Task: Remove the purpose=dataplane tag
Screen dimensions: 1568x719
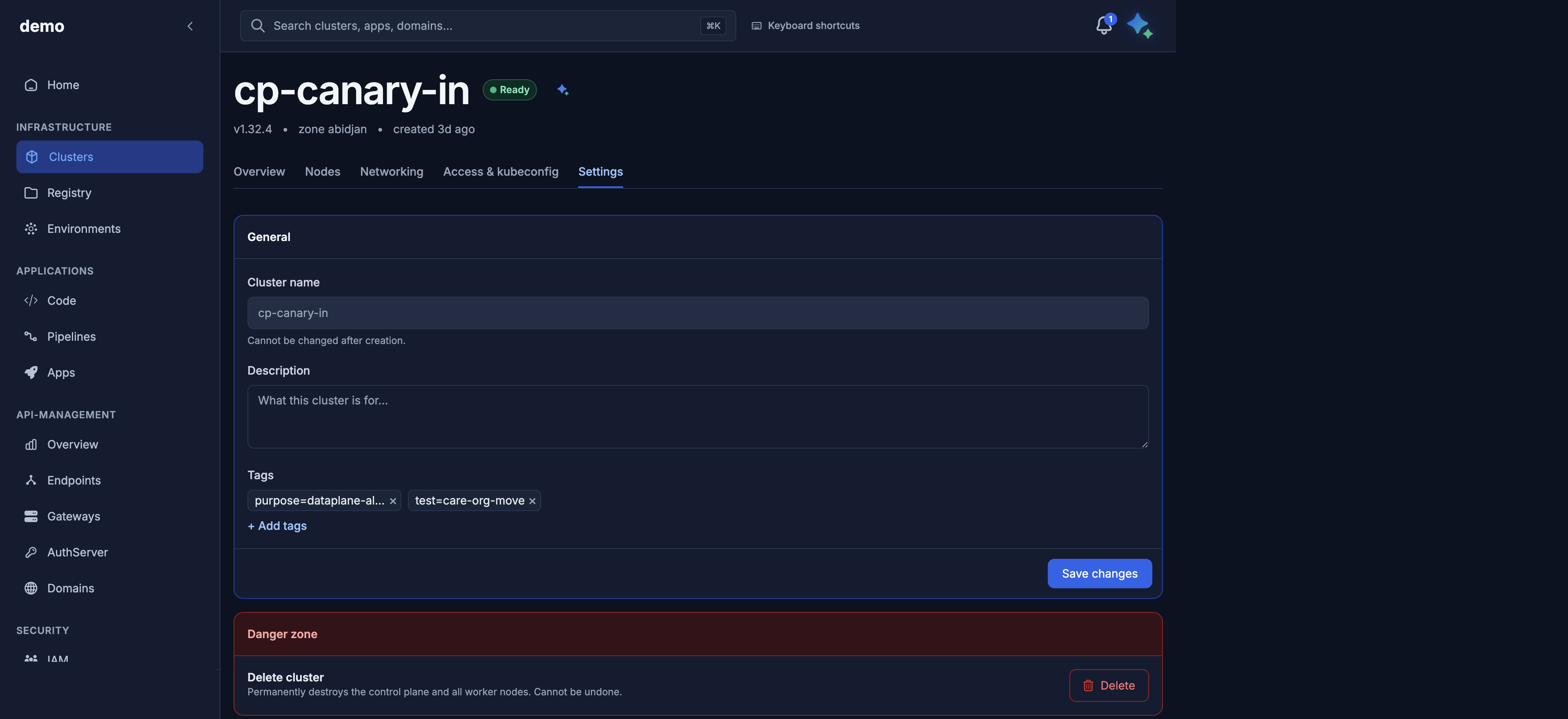Action: click(x=392, y=501)
